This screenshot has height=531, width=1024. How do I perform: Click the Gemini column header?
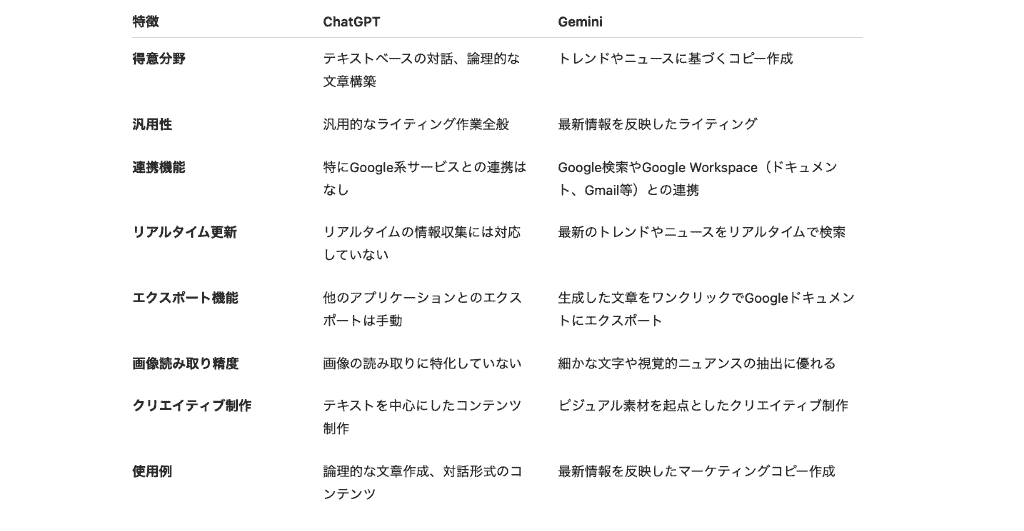click(x=580, y=22)
